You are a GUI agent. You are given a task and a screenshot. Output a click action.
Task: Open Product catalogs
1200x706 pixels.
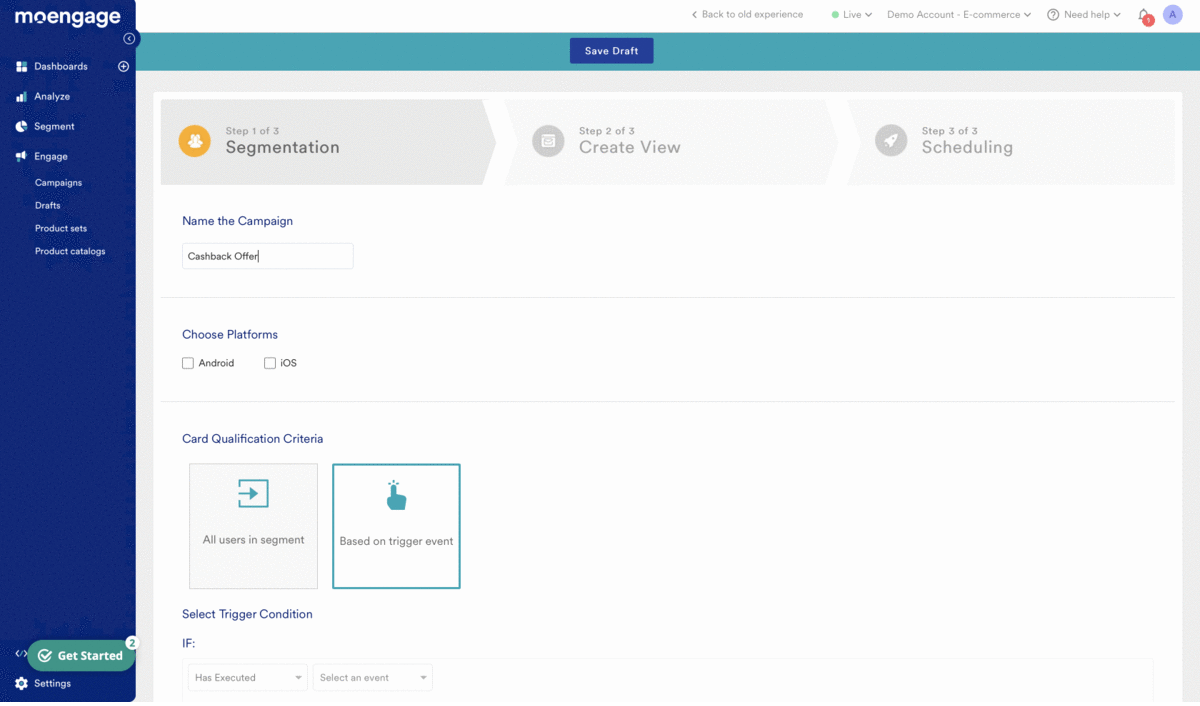pyautogui.click(x=70, y=252)
